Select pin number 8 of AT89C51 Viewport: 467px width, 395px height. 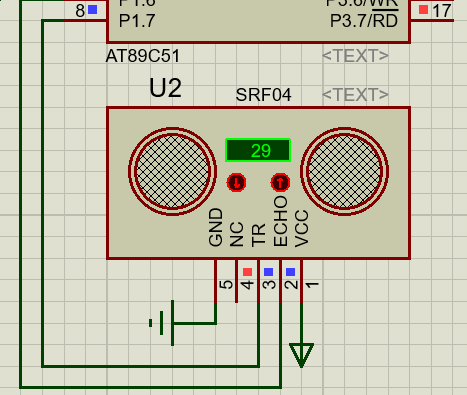pos(80,11)
